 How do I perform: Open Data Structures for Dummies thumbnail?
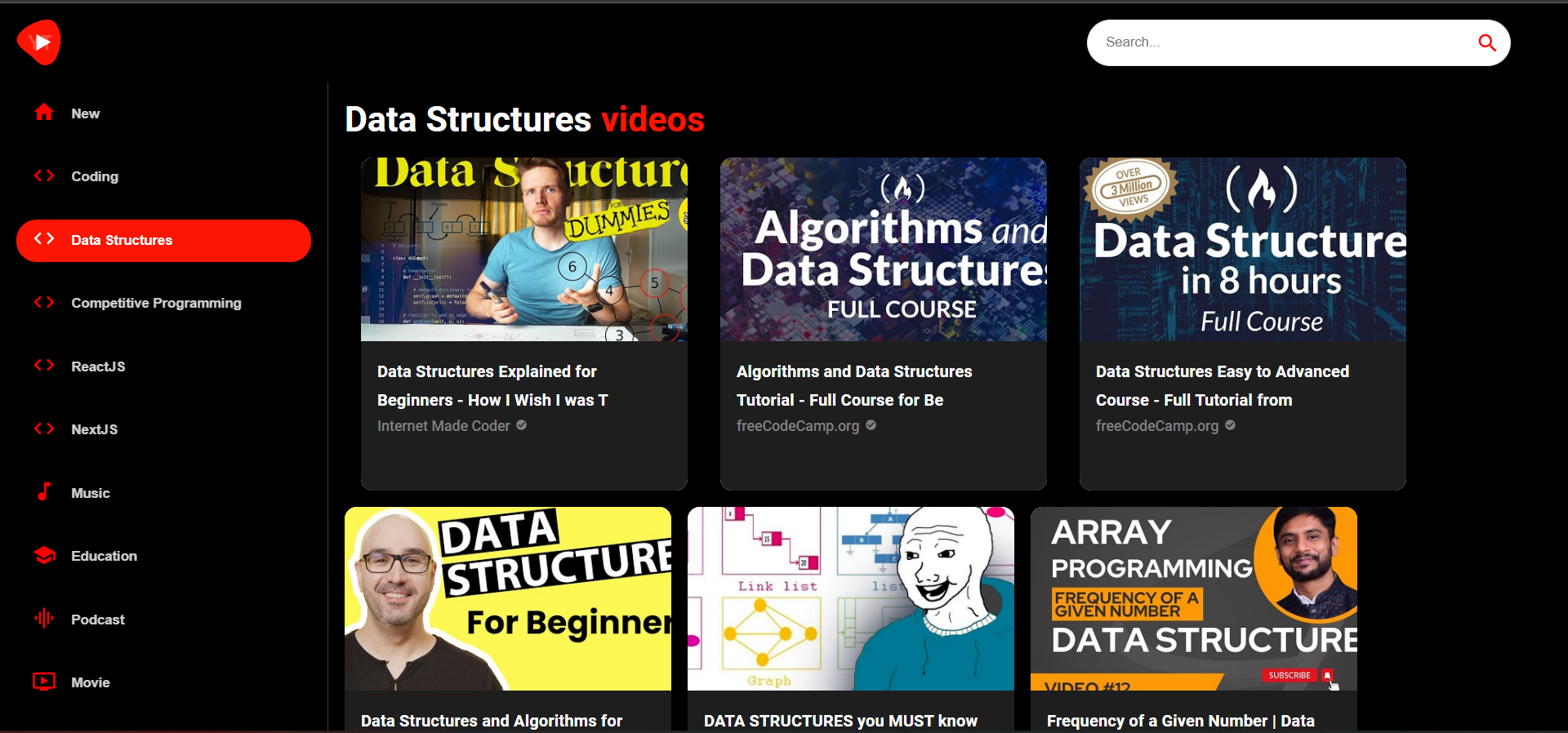(x=524, y=249)
